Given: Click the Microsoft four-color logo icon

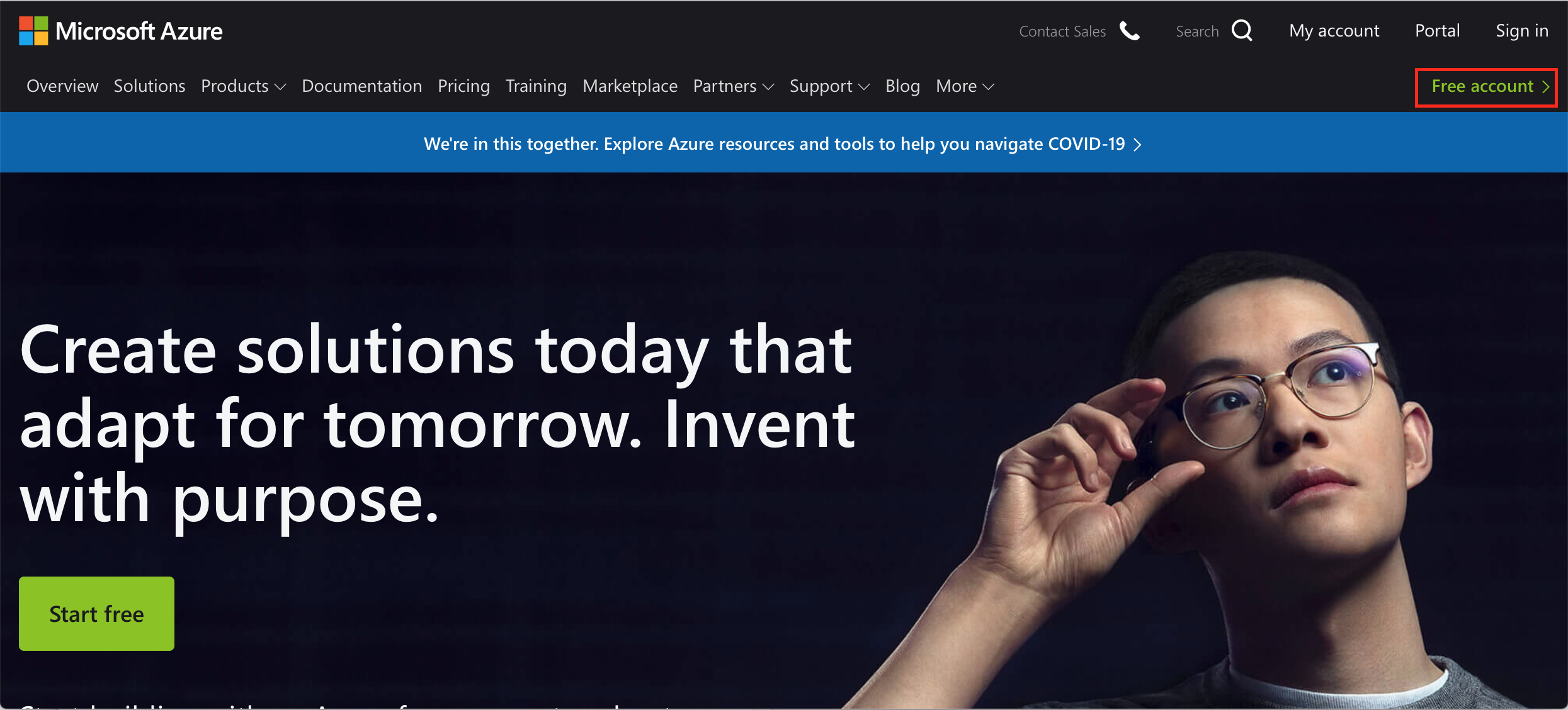Looking at the screenshot, I should click(33, 31).
